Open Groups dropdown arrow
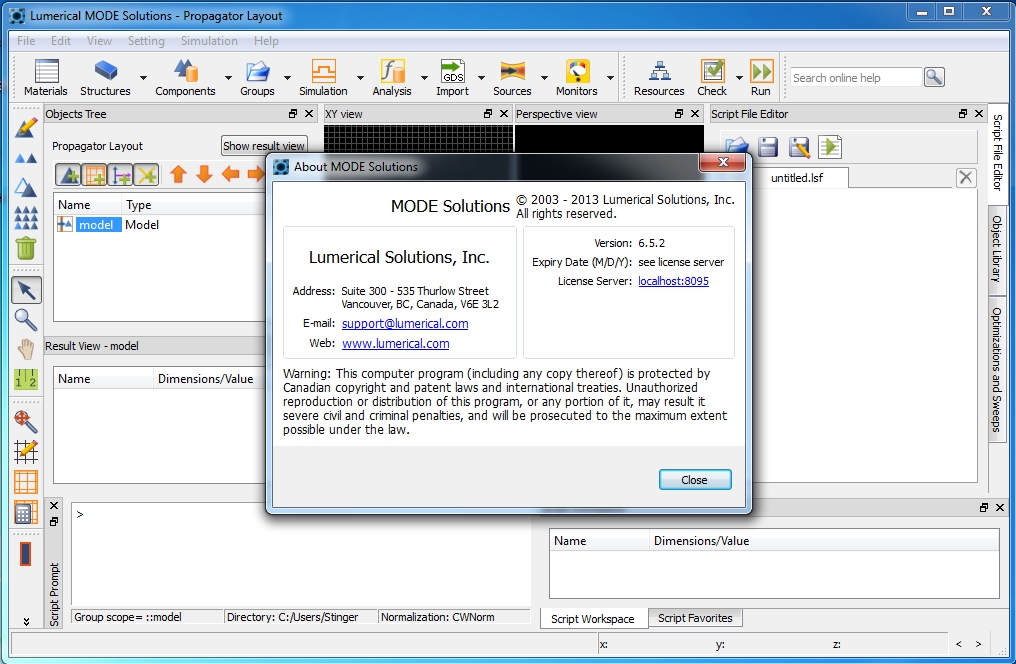 (287, 77)
